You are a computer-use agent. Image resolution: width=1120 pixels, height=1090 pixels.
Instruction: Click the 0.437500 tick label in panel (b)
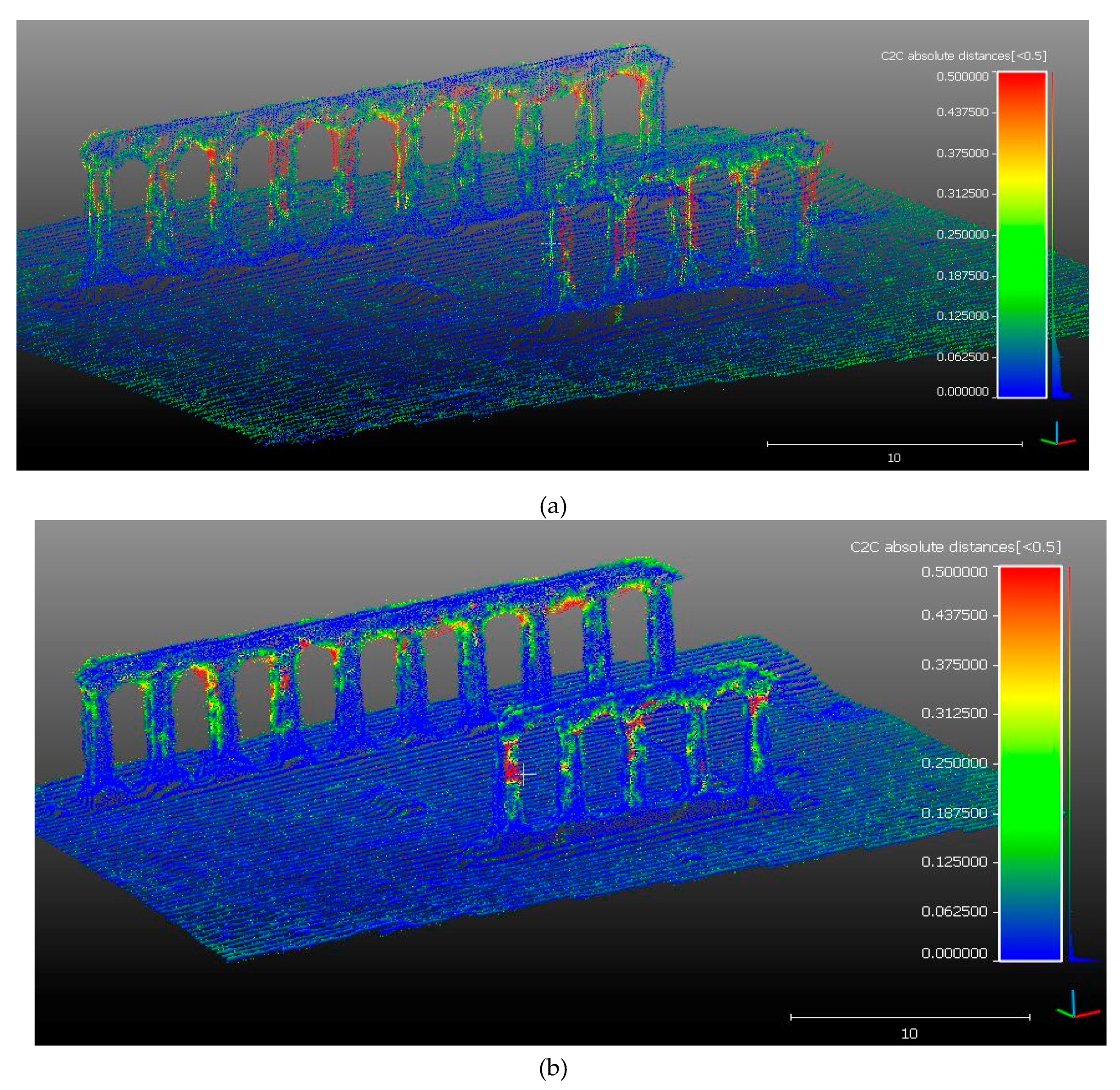(x=954, y=615)
